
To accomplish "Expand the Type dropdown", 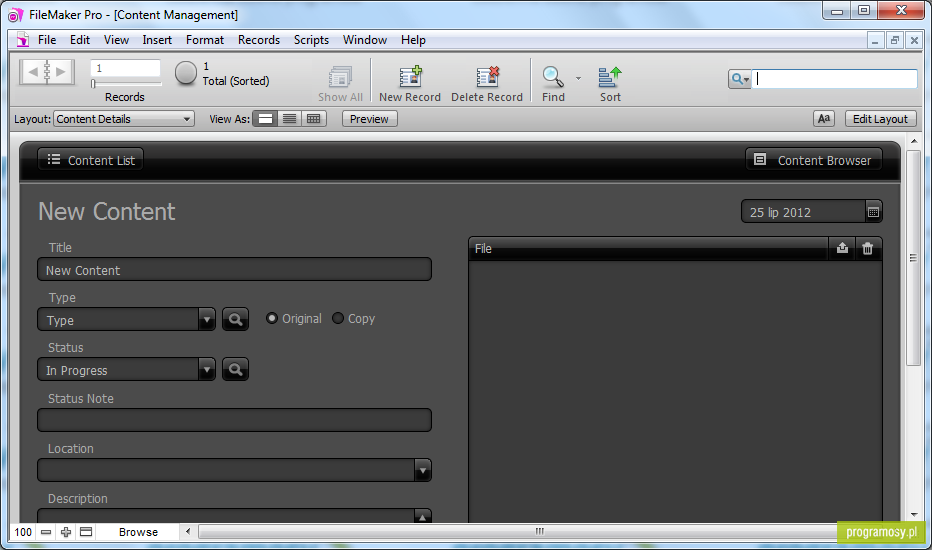I will (206, 320).
